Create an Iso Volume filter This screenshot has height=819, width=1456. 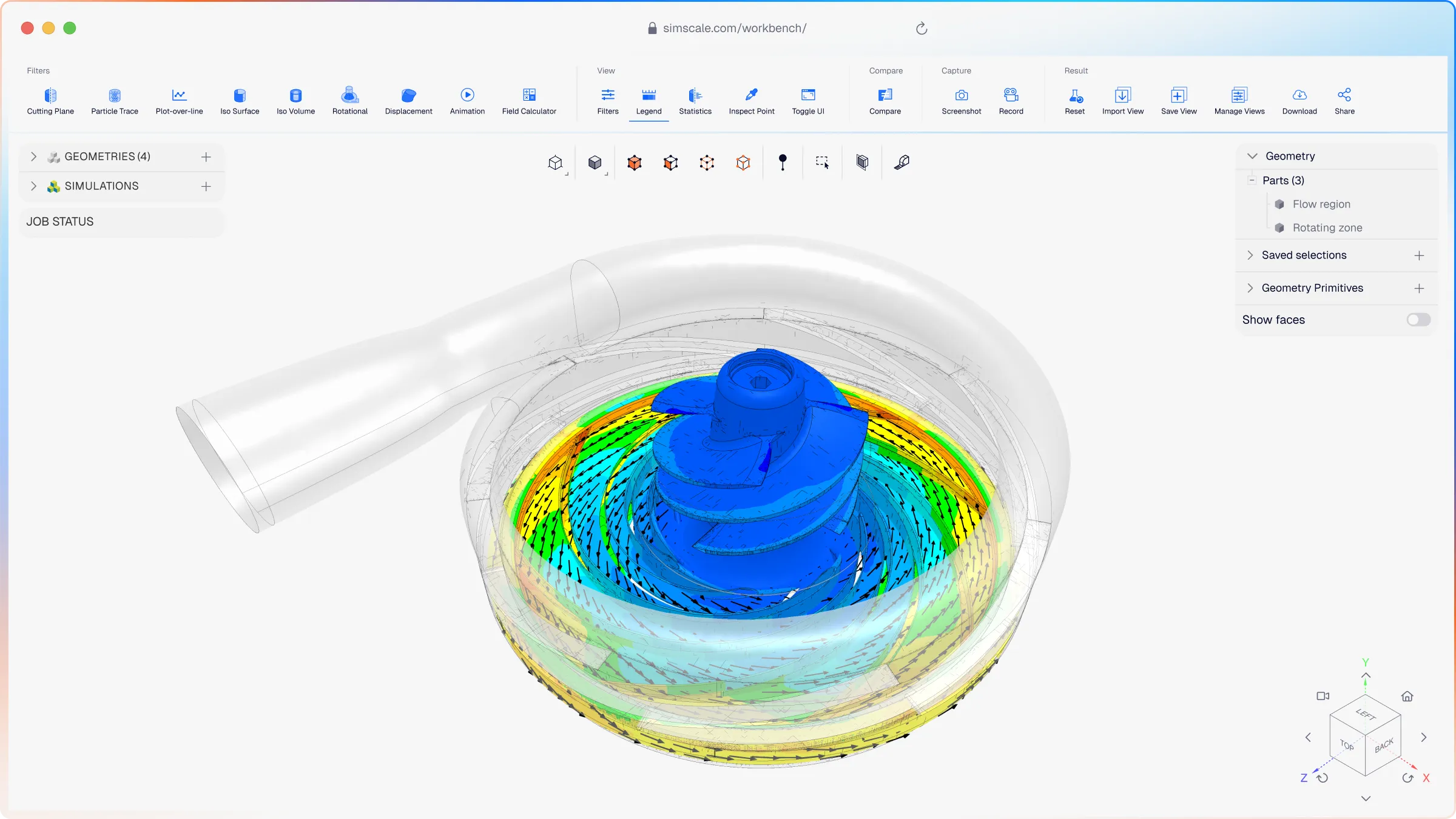pos(295,101)
